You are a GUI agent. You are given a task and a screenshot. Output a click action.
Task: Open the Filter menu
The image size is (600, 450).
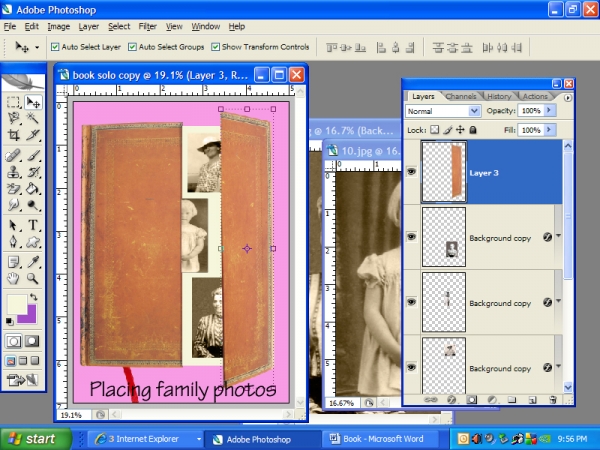148,26
